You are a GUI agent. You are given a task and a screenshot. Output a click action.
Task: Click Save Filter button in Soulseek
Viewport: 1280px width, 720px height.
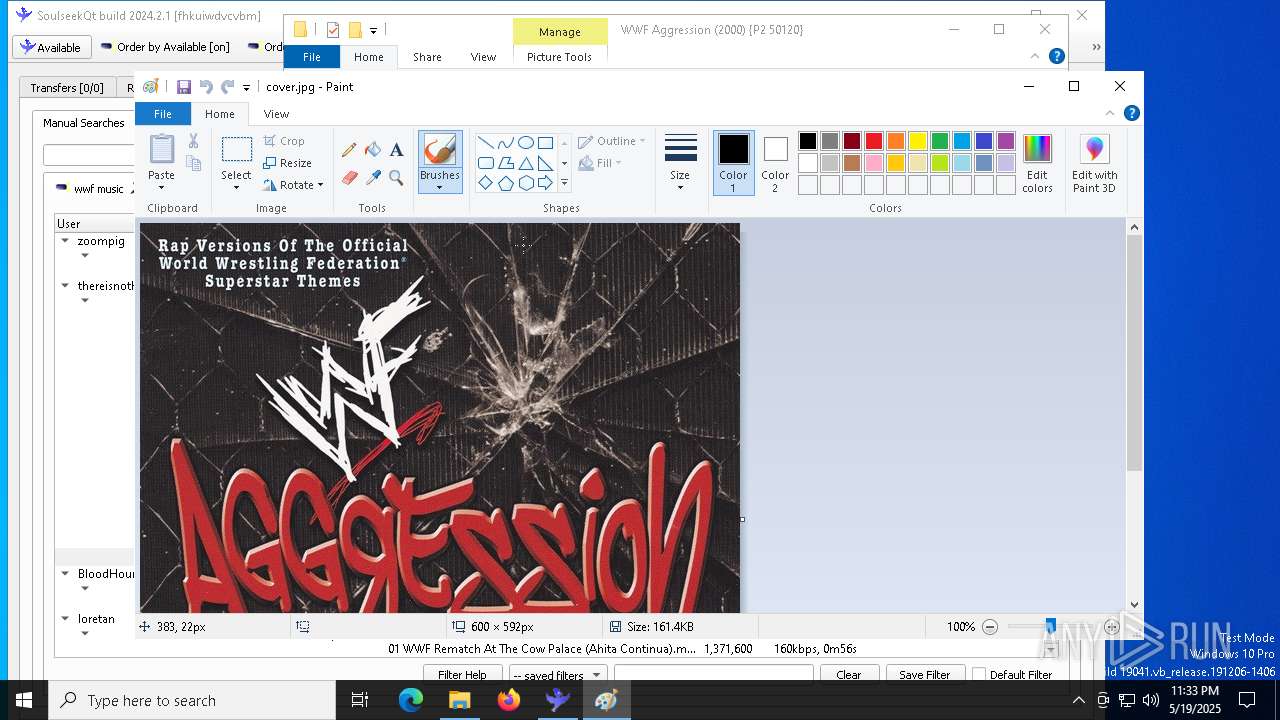pos(924,674)
